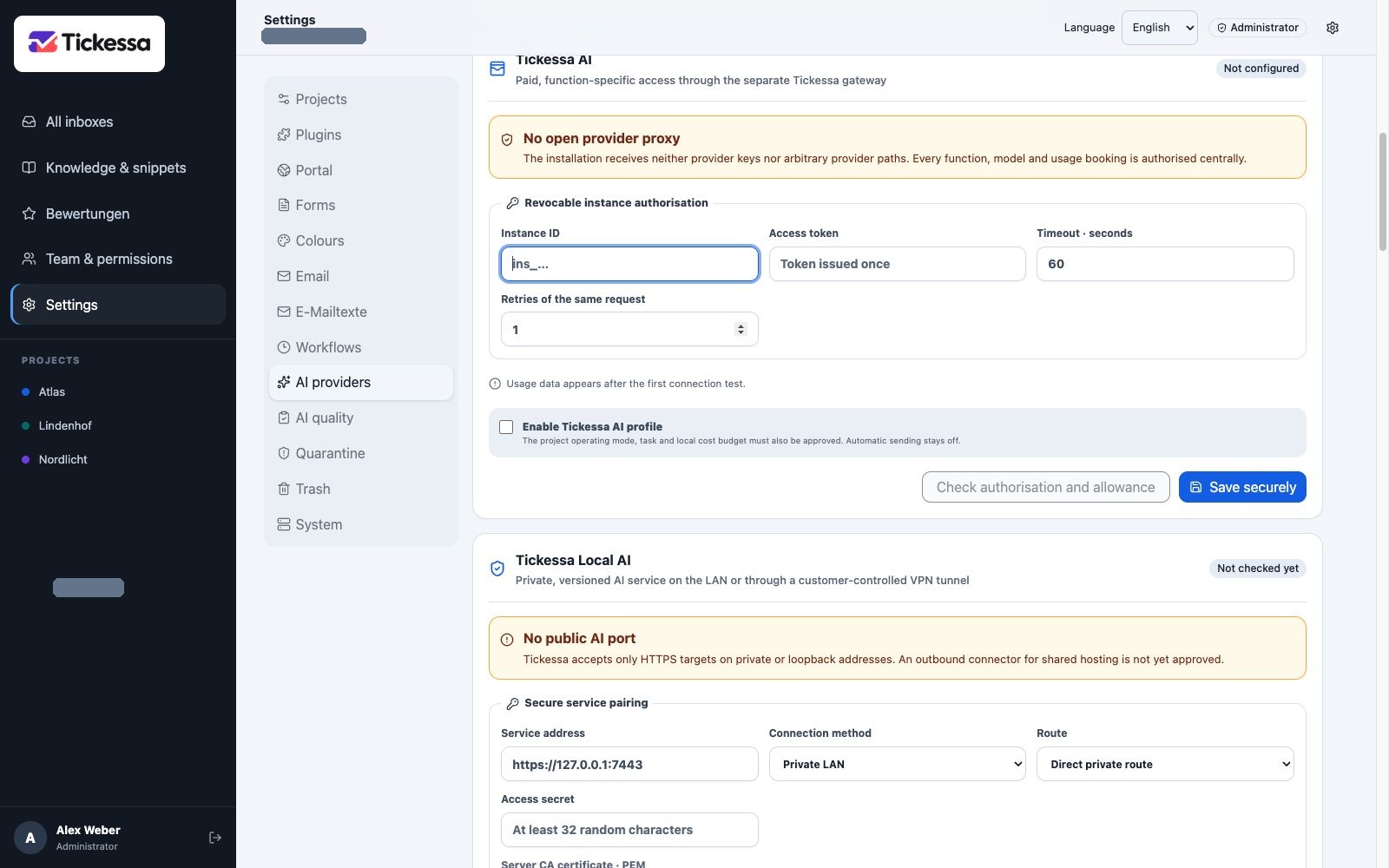Focus the Access token input field
Screen dimensions: 1389x868
click(897, 264)
